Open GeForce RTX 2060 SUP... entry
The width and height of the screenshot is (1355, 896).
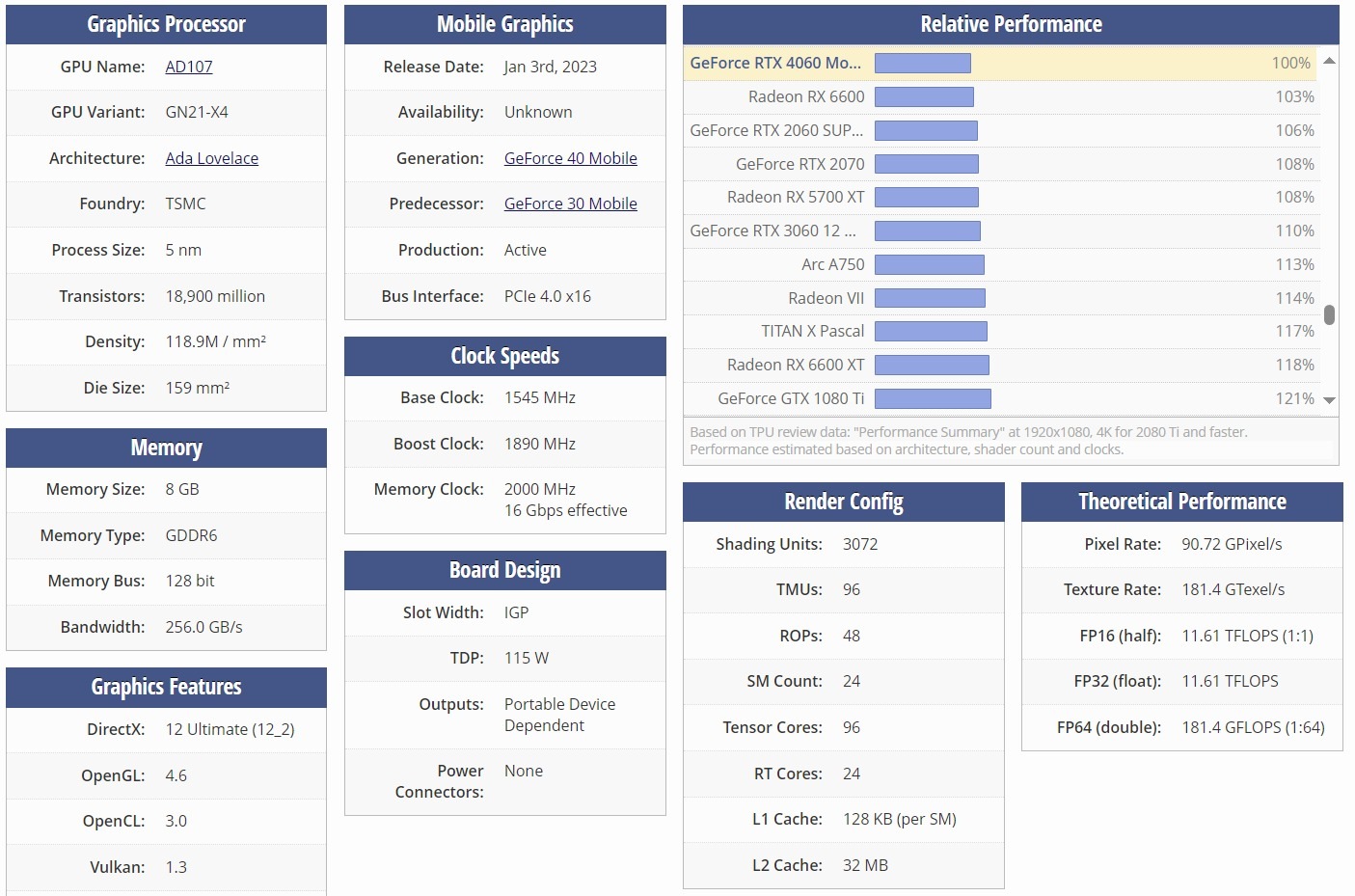click(776, 130)
